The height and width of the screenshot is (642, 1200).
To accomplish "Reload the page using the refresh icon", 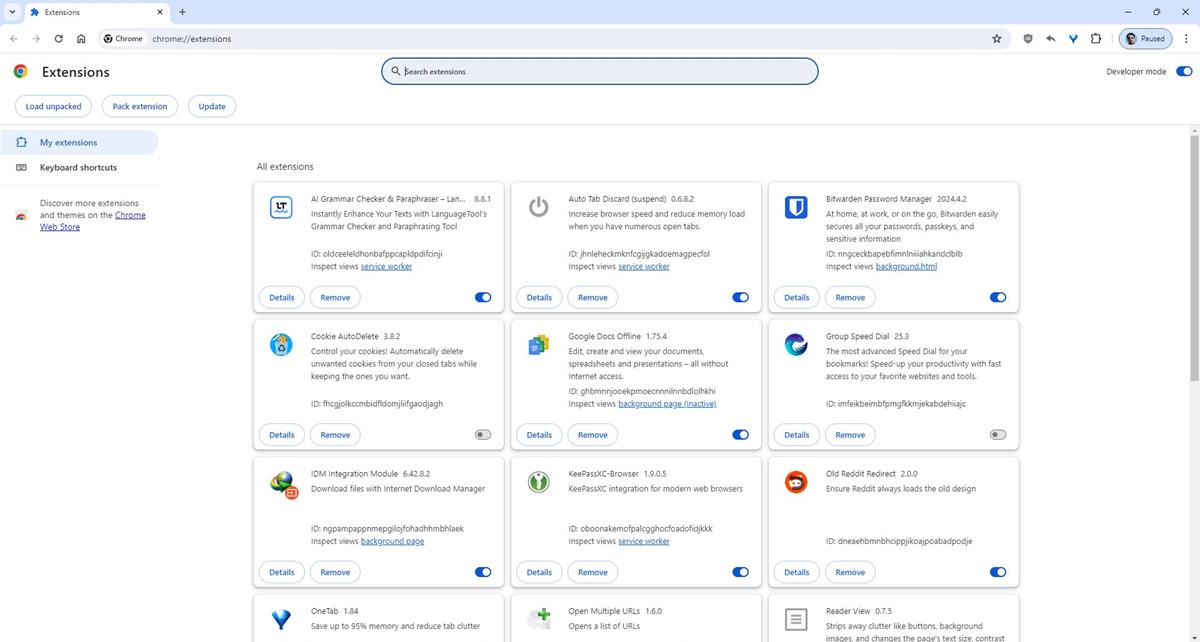I will tap(58, 38).
